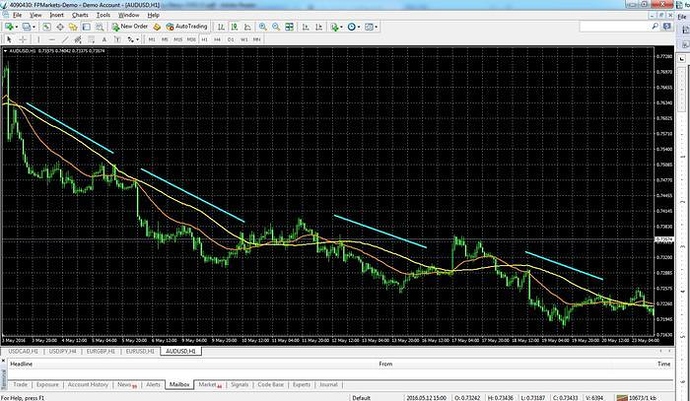
Task: Zoom in on the chart
Action: click(263, 27)
